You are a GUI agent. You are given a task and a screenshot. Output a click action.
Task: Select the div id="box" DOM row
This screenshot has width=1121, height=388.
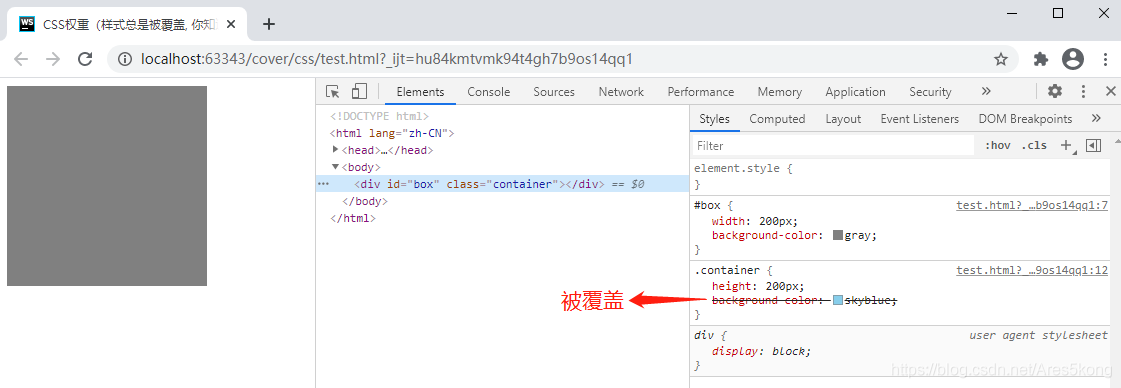(503, 184)
